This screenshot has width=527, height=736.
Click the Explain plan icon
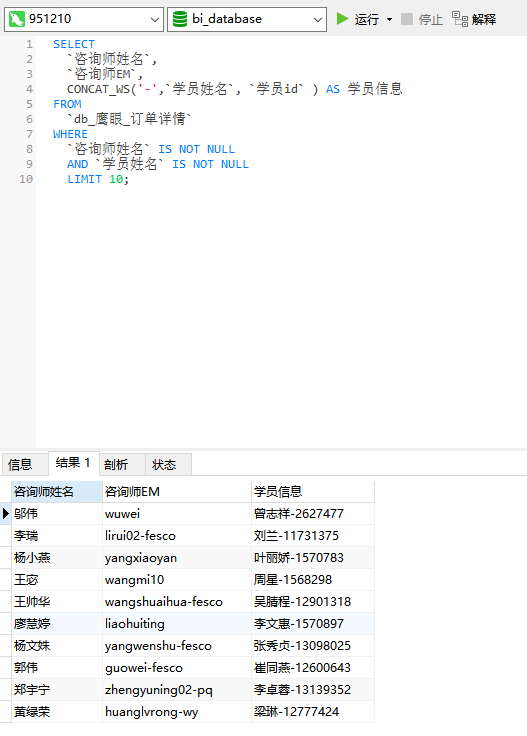pos(460,19)
